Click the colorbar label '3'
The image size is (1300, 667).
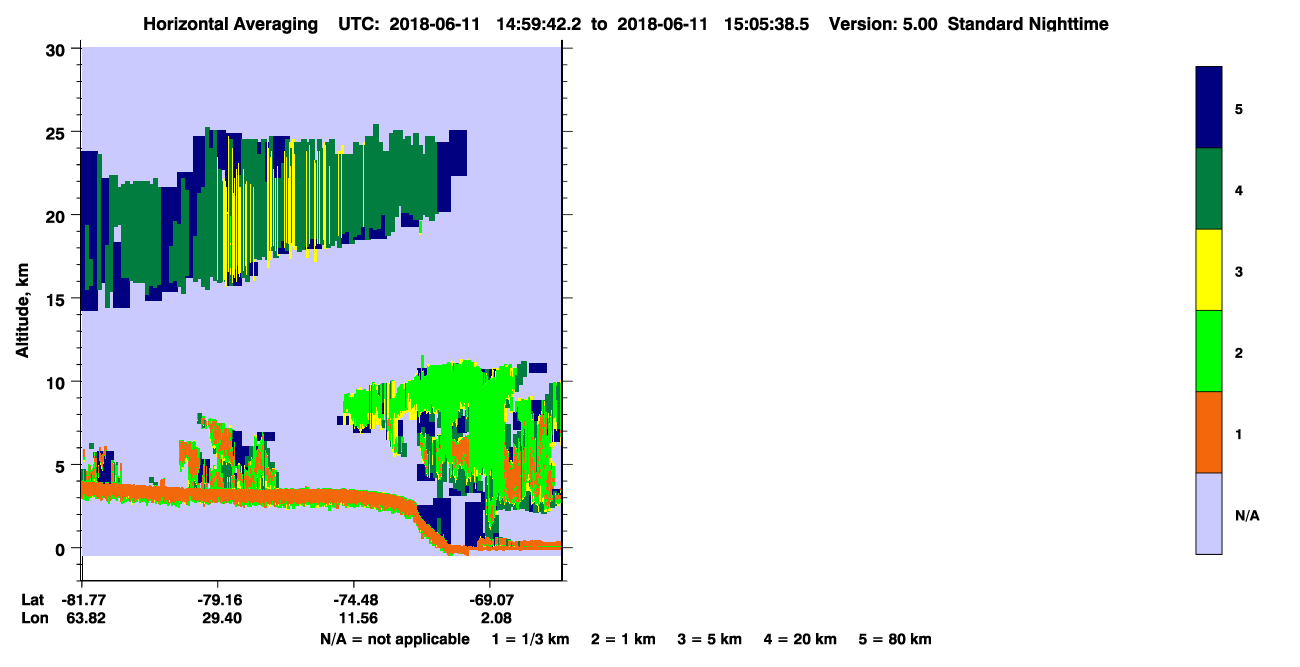click(1239, 271)
